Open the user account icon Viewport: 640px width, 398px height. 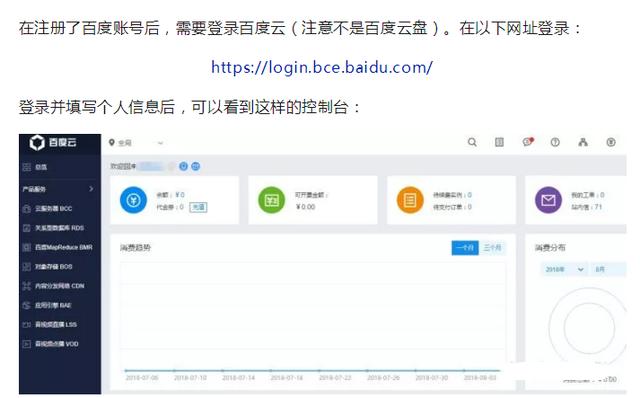[583, 142]
